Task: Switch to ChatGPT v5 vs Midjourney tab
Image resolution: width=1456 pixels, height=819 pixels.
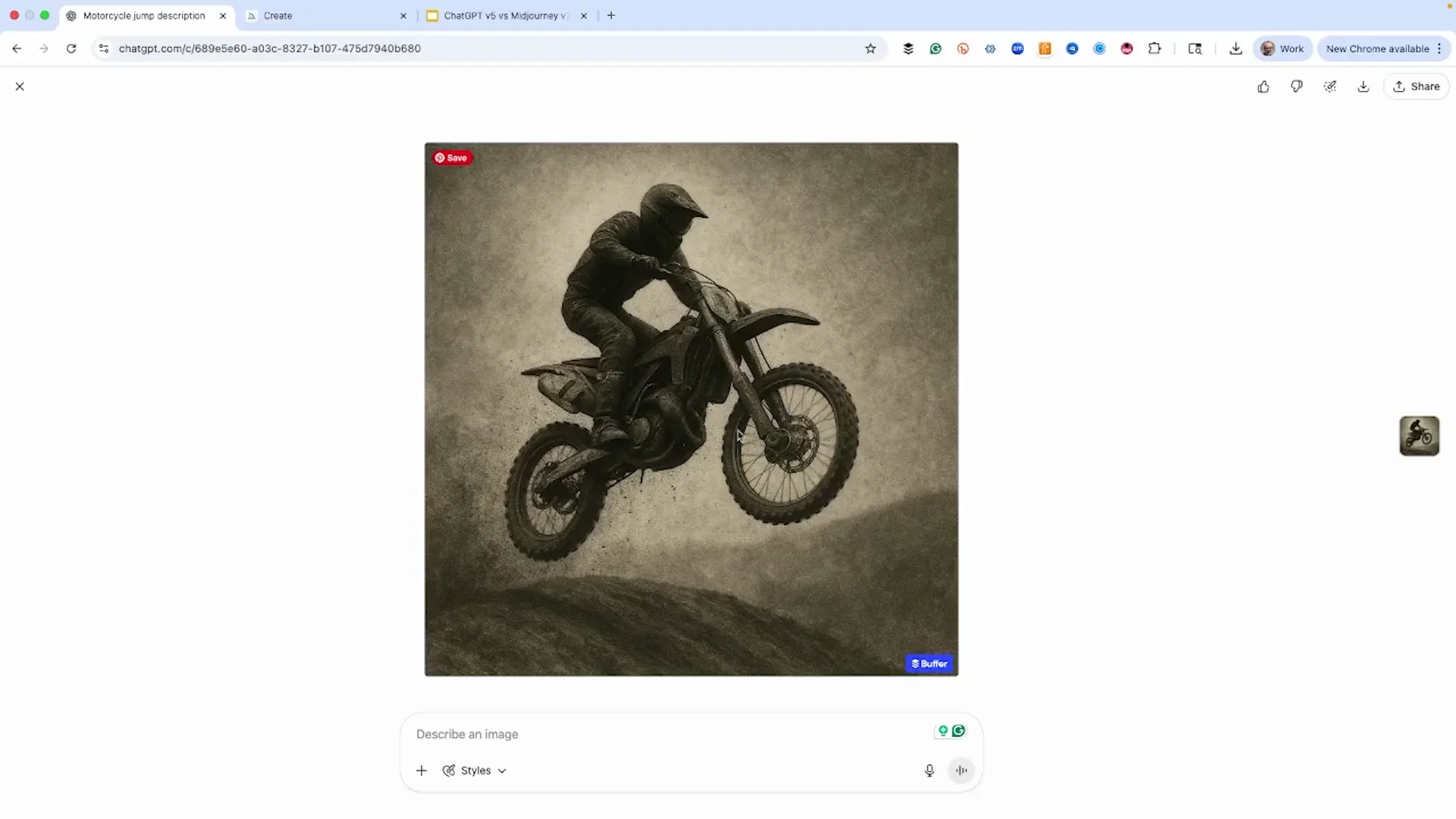Action: [x=504, y=15]
